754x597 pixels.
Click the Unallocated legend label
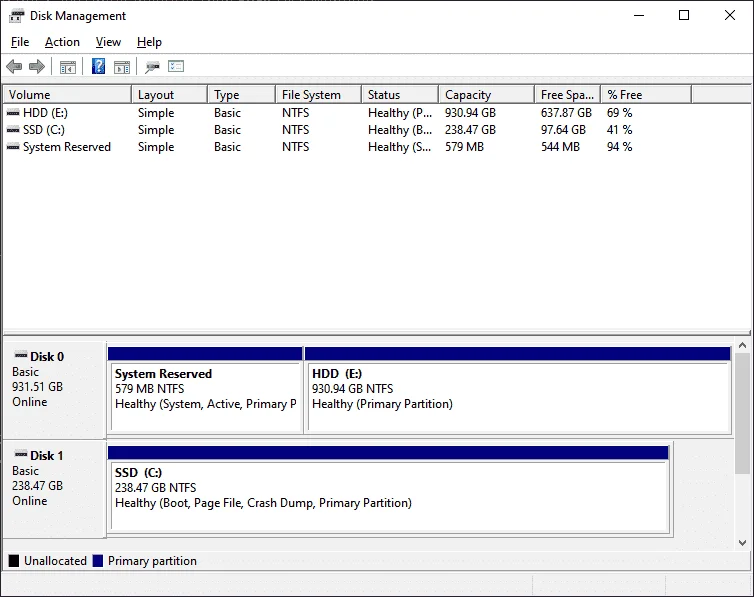55,561
